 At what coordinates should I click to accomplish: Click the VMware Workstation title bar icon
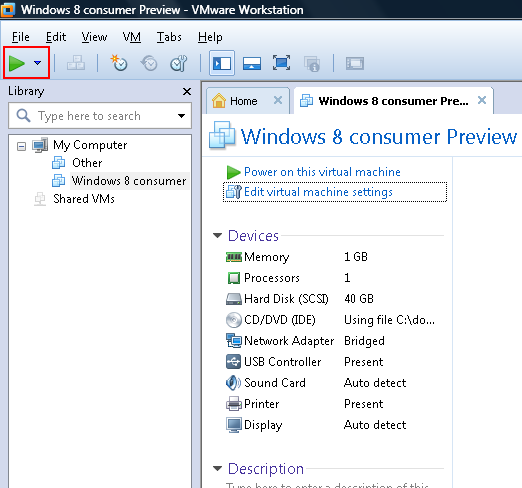click(8, 9)
